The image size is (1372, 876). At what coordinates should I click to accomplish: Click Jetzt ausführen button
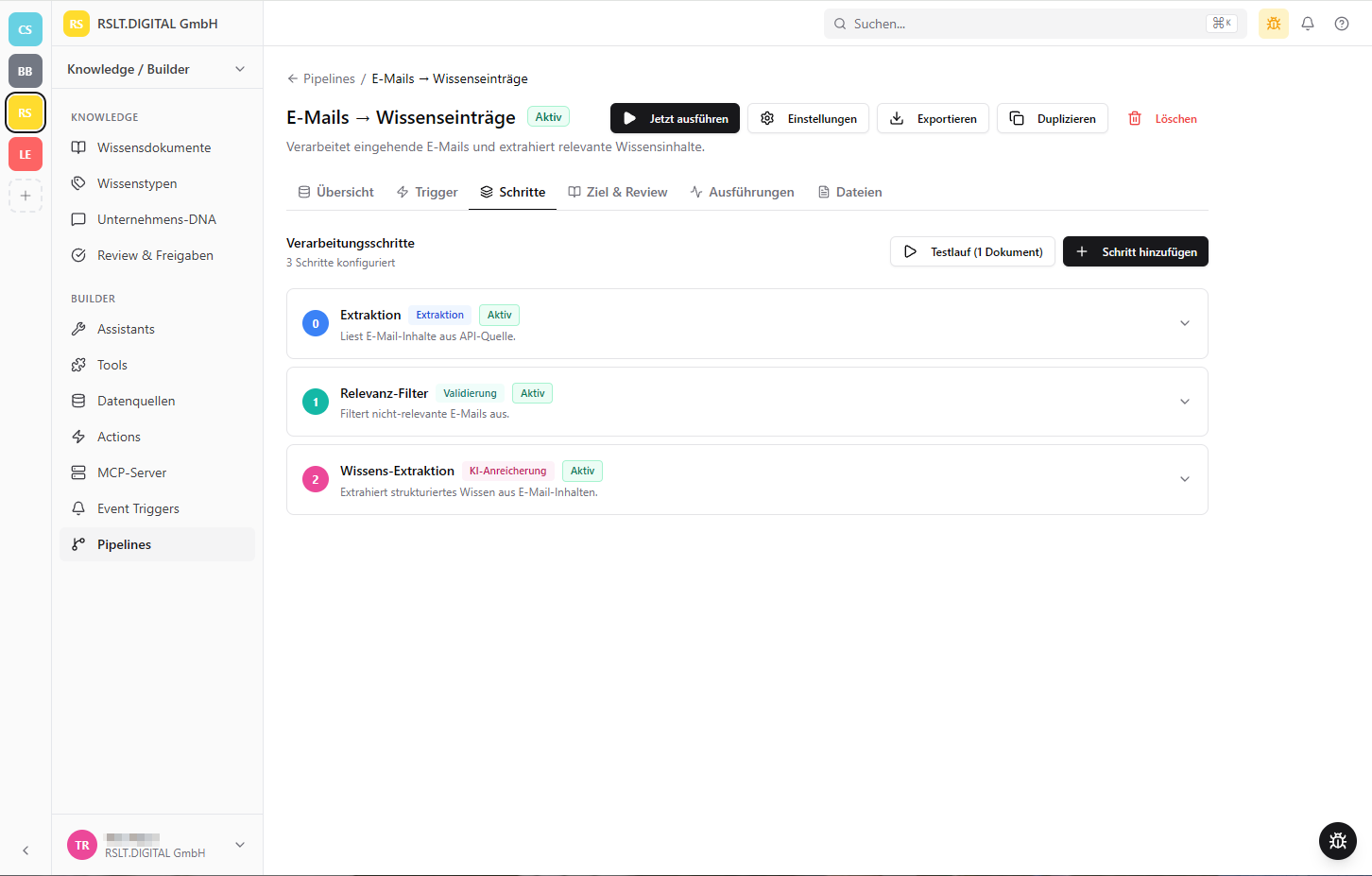click(x=675, y=118)
